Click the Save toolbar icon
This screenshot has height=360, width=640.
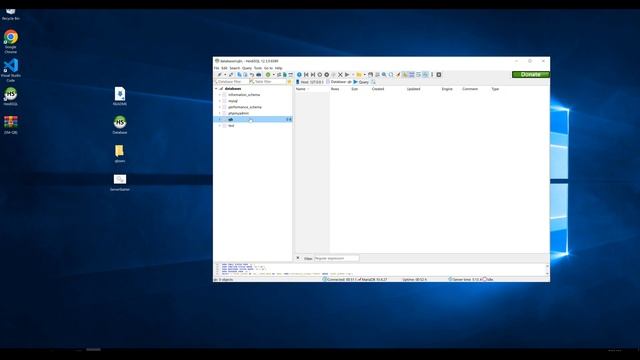click(370, 75)
